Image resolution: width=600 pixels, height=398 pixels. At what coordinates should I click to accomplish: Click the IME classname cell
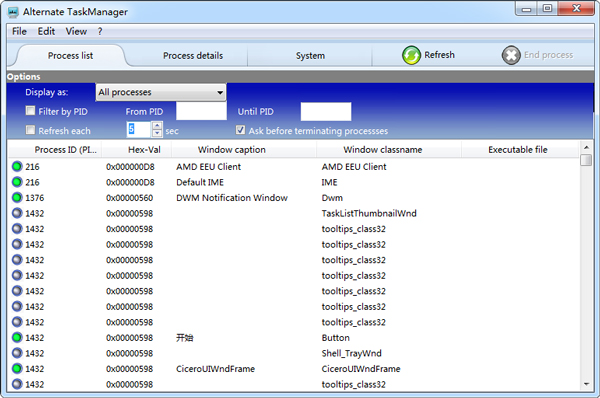coord(329,182)
